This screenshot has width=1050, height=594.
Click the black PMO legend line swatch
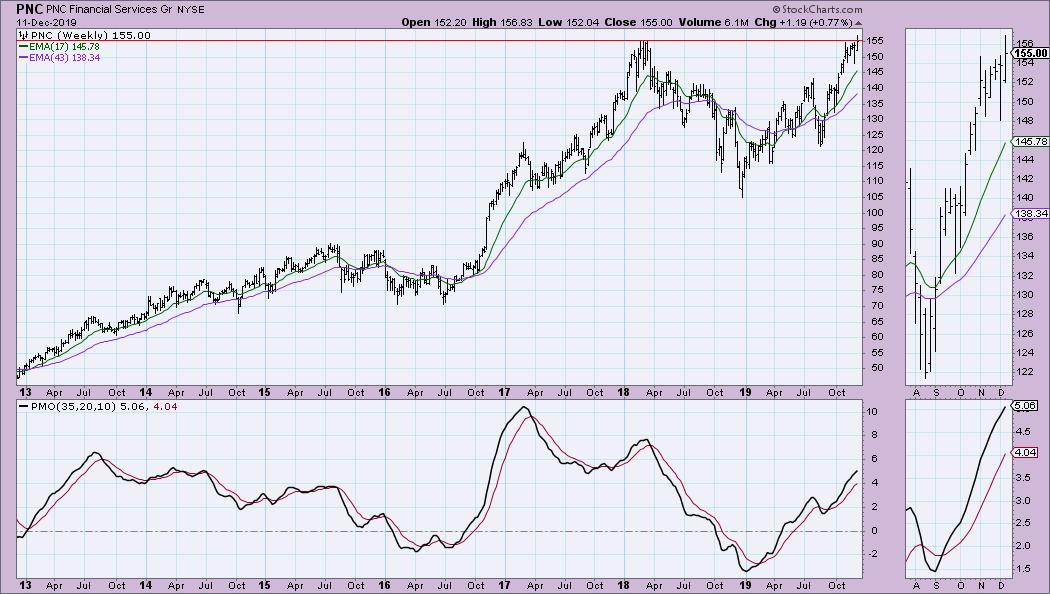[24, 406]
